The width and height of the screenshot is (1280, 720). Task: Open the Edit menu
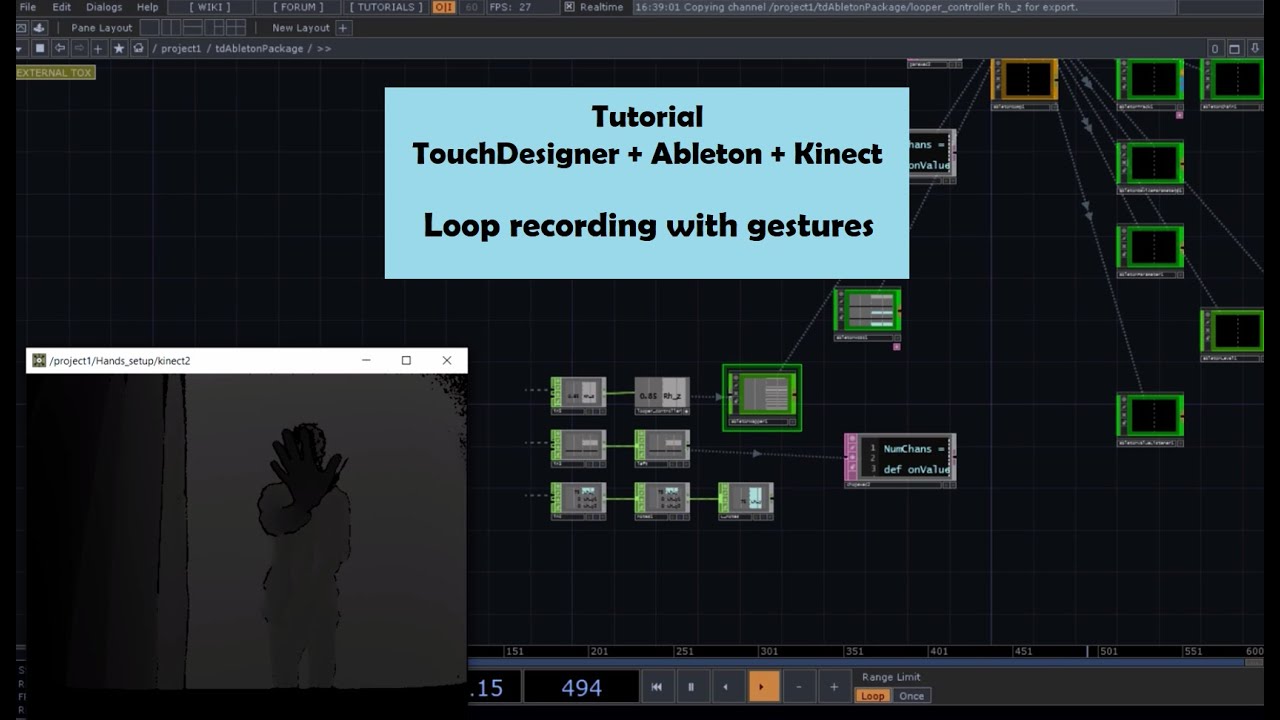coord(61,7)
